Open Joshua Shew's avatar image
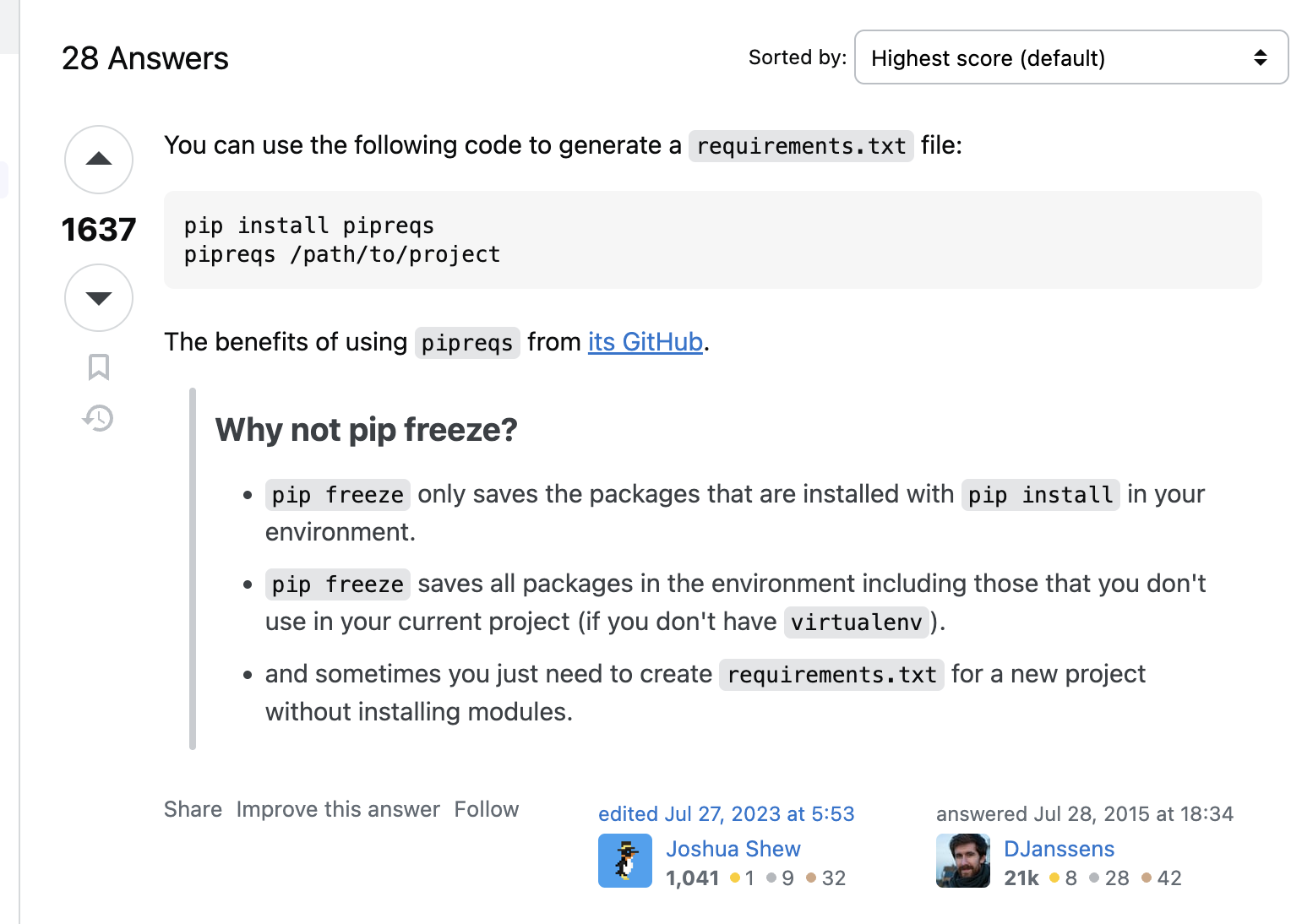 [624, 861]
